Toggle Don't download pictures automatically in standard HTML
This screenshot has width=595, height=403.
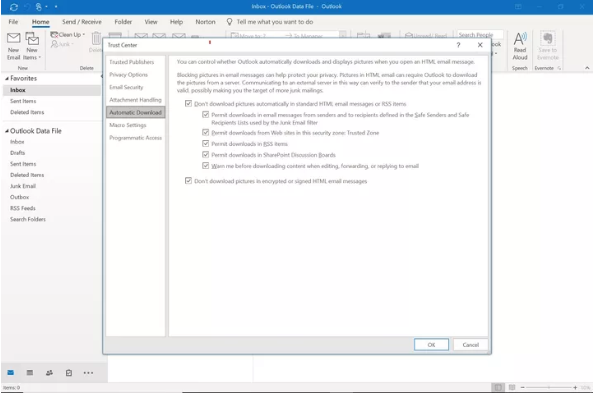188,104
